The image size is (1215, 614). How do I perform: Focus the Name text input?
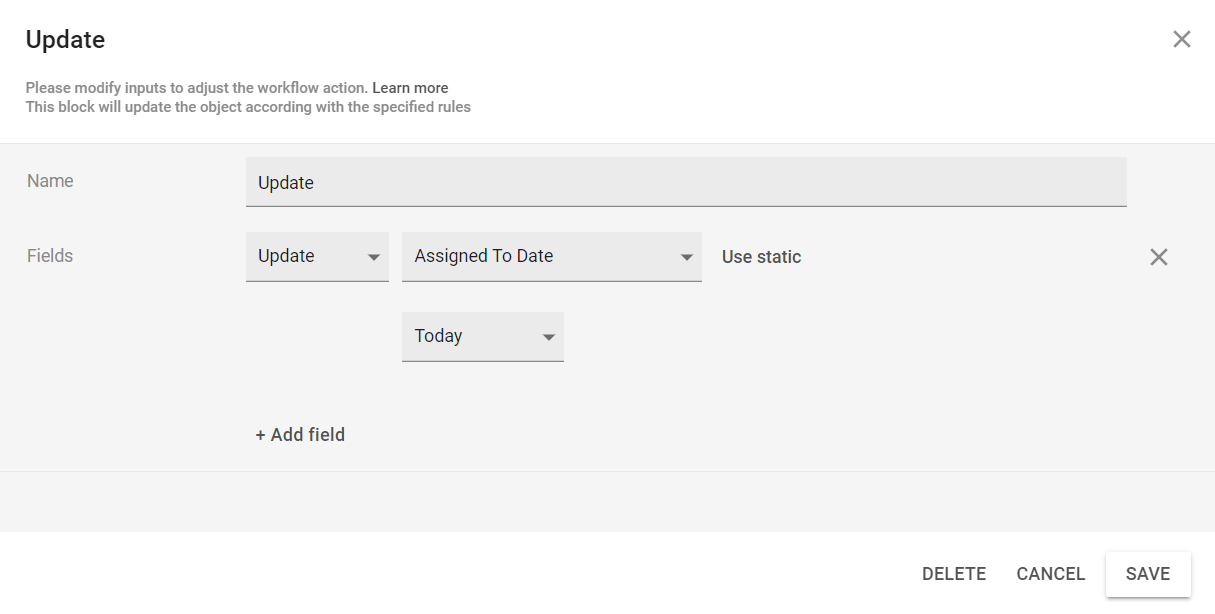click(685, 182)
